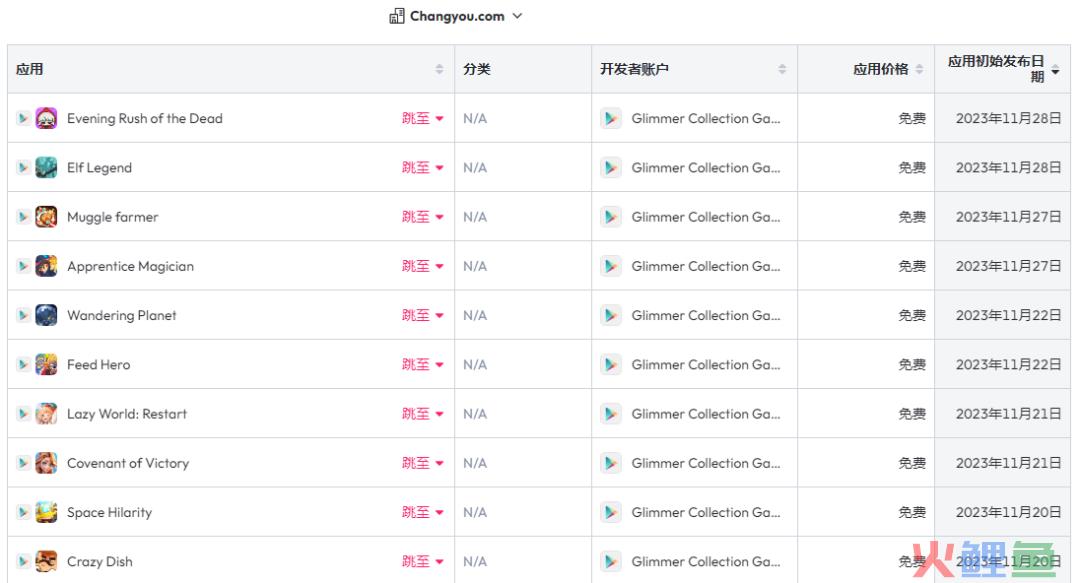This screenshot has width=1080, height=583.
Task: Open the Covenant of Victory app page
Action: pyautogui.click(x=127, y=463)
